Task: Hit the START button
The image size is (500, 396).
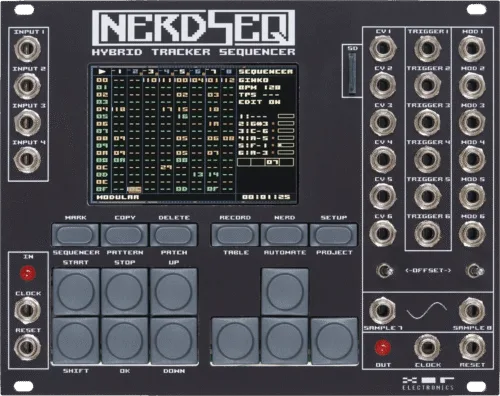Action: click(76, 291)
